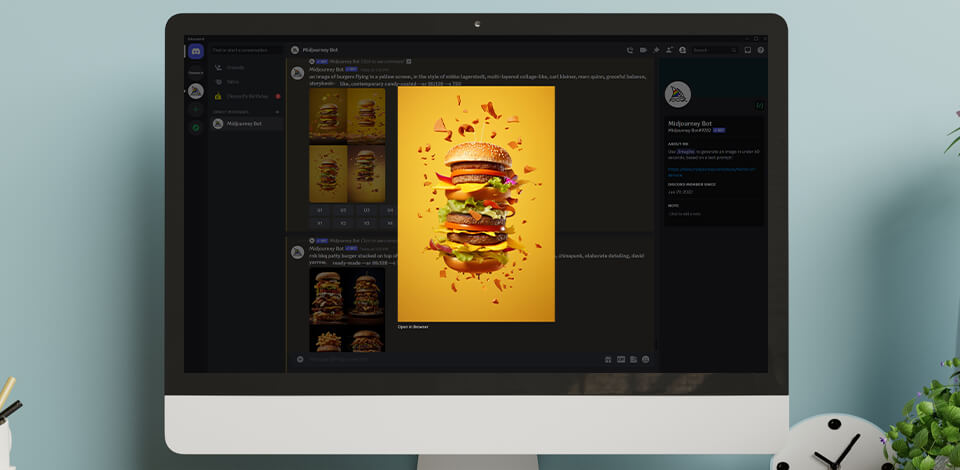960x470 pixels.
Task: Open Explore Discoverable Servers compass icon
Action: 196,128
